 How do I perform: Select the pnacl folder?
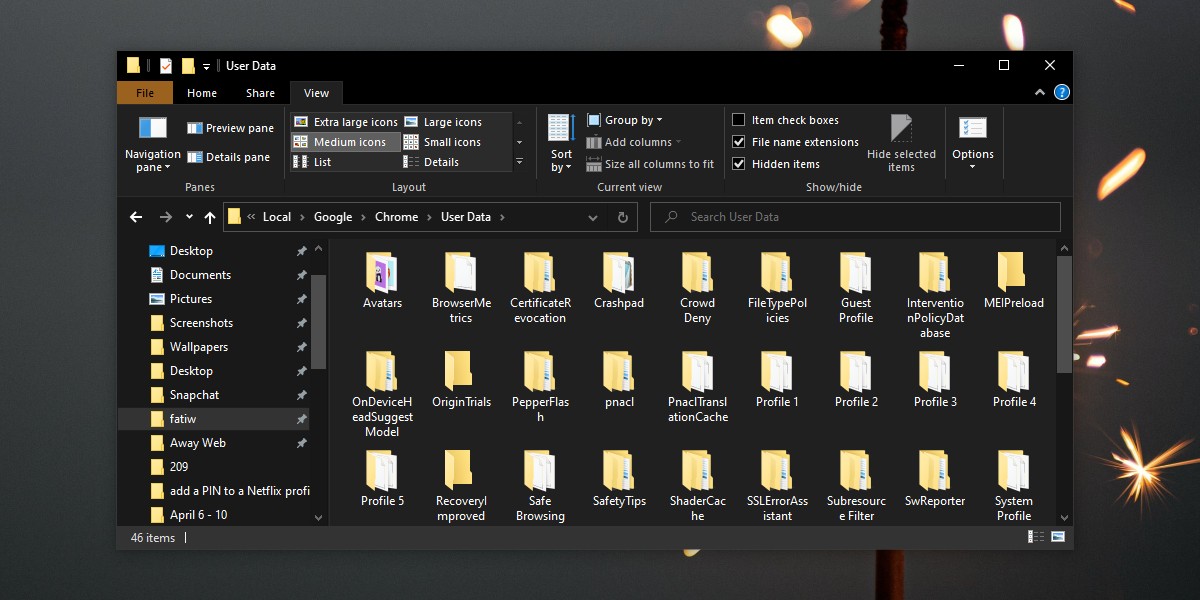tap(619, 380)
